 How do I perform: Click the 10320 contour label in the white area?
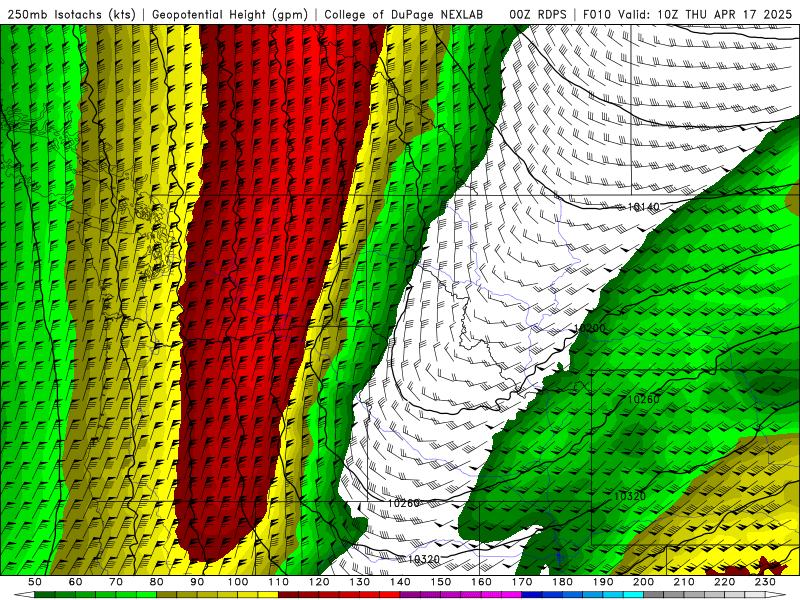(424, 559)
